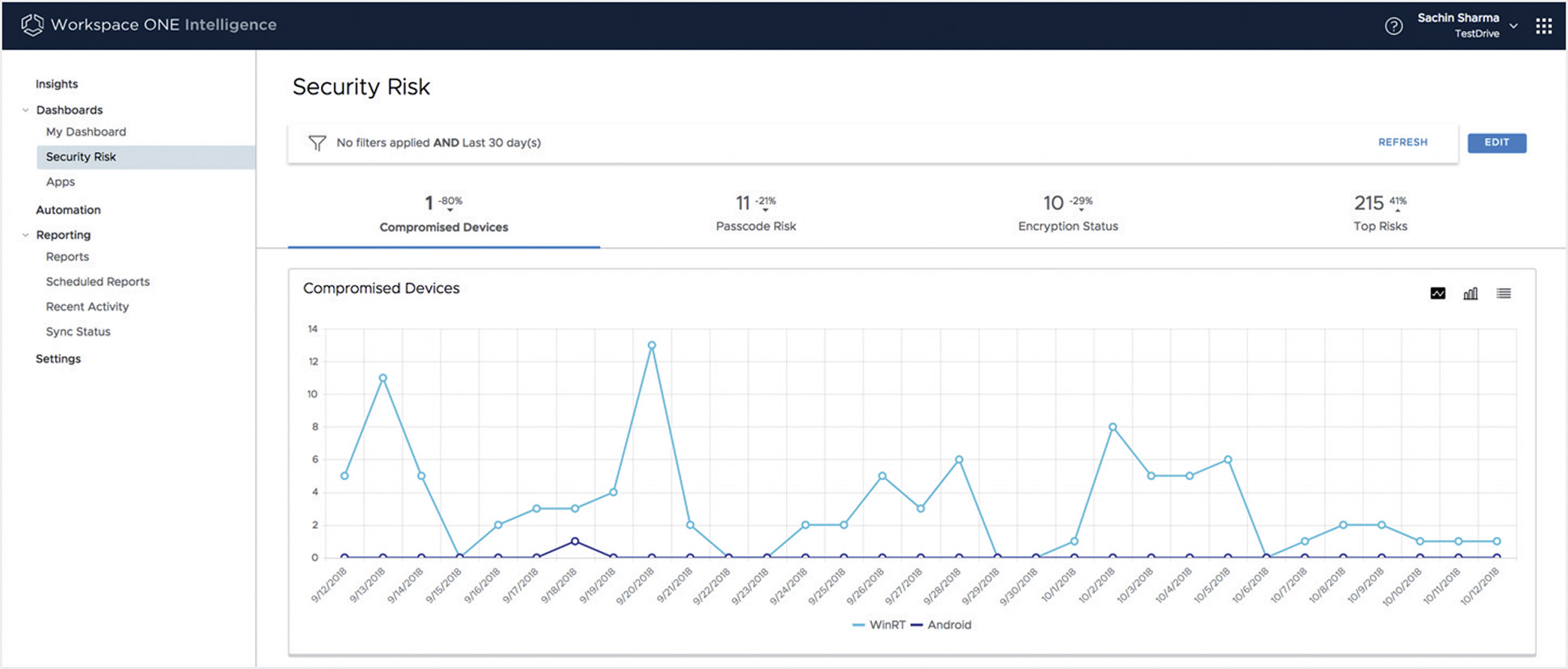Image resolution: width=1568 pixels, height=669 pixels.
Task: Click the REFRESH link
Action: point(1403,142)
